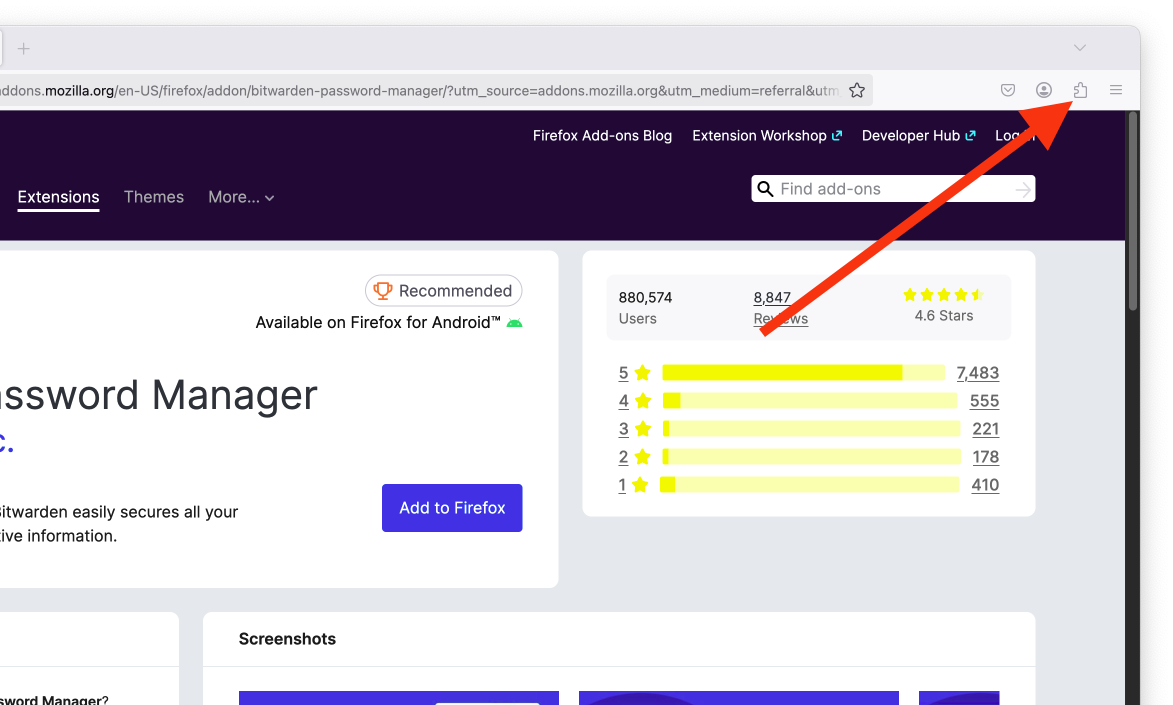
Task: Click the 5-star rating bar
Action: (803, 373)
